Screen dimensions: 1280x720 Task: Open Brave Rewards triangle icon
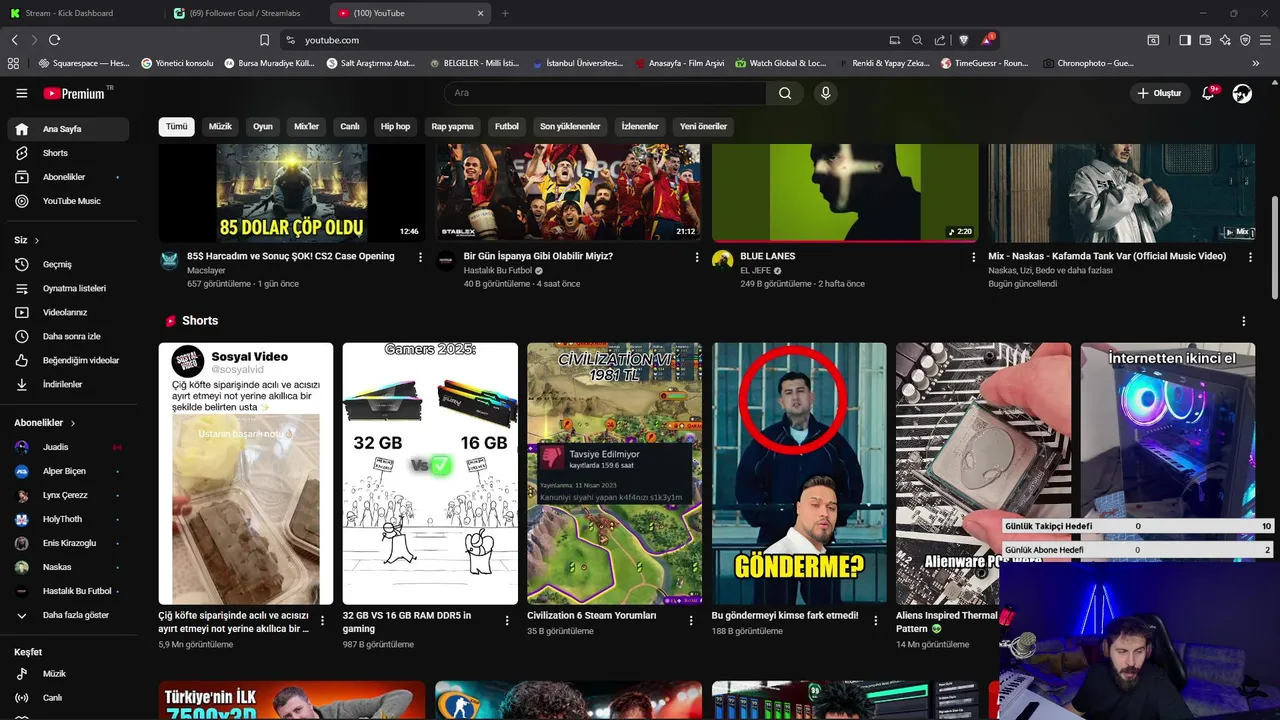(987, 40)
